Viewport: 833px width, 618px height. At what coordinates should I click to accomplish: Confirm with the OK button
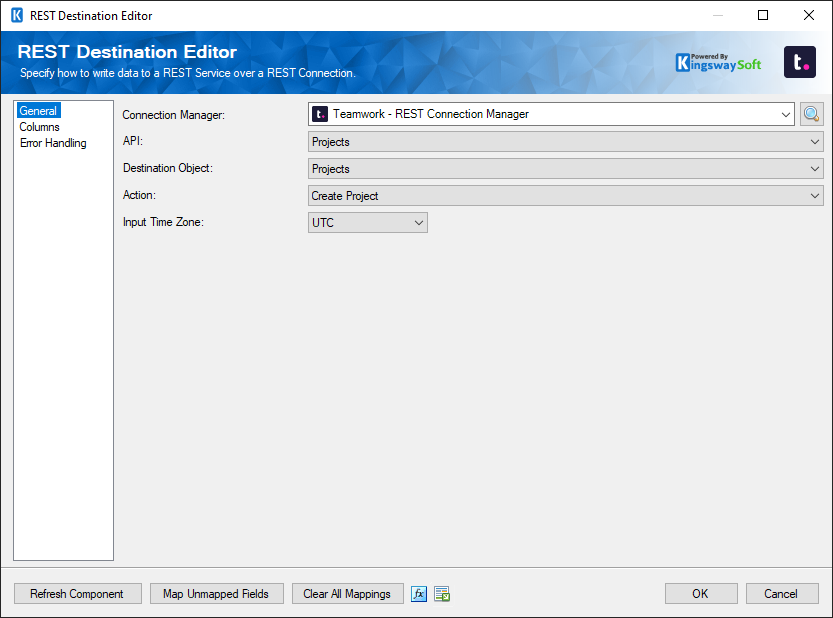[701, 594]
